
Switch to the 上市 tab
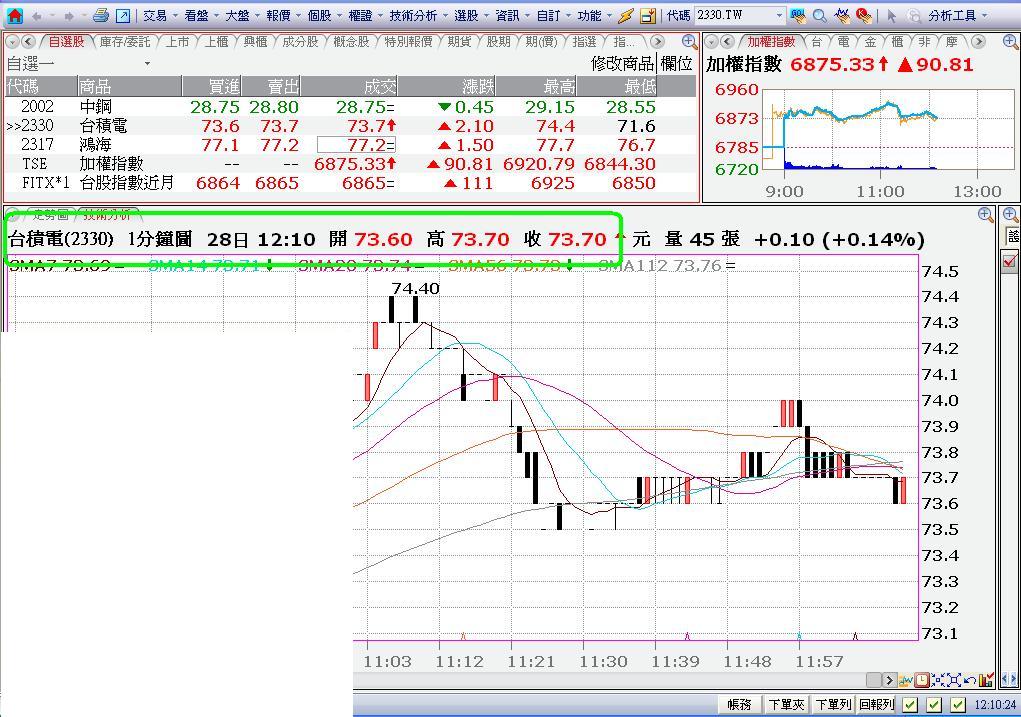point(177,42)
